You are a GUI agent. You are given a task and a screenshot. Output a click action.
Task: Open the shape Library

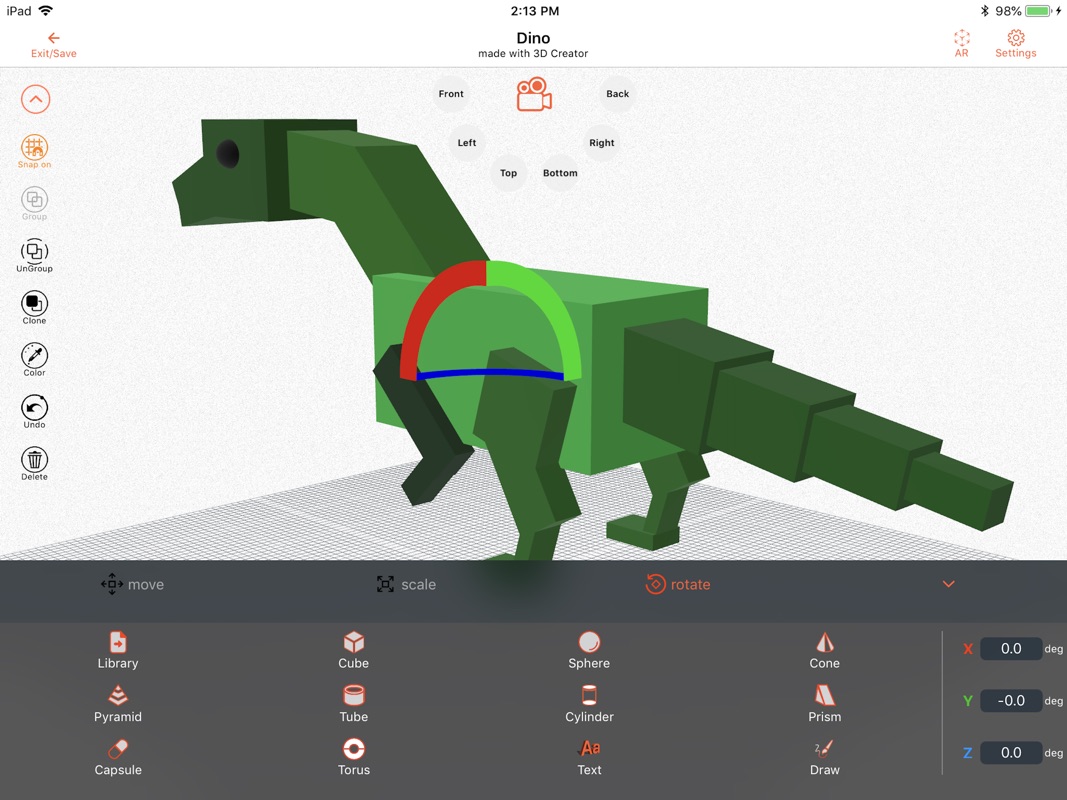tap(118, 650)
